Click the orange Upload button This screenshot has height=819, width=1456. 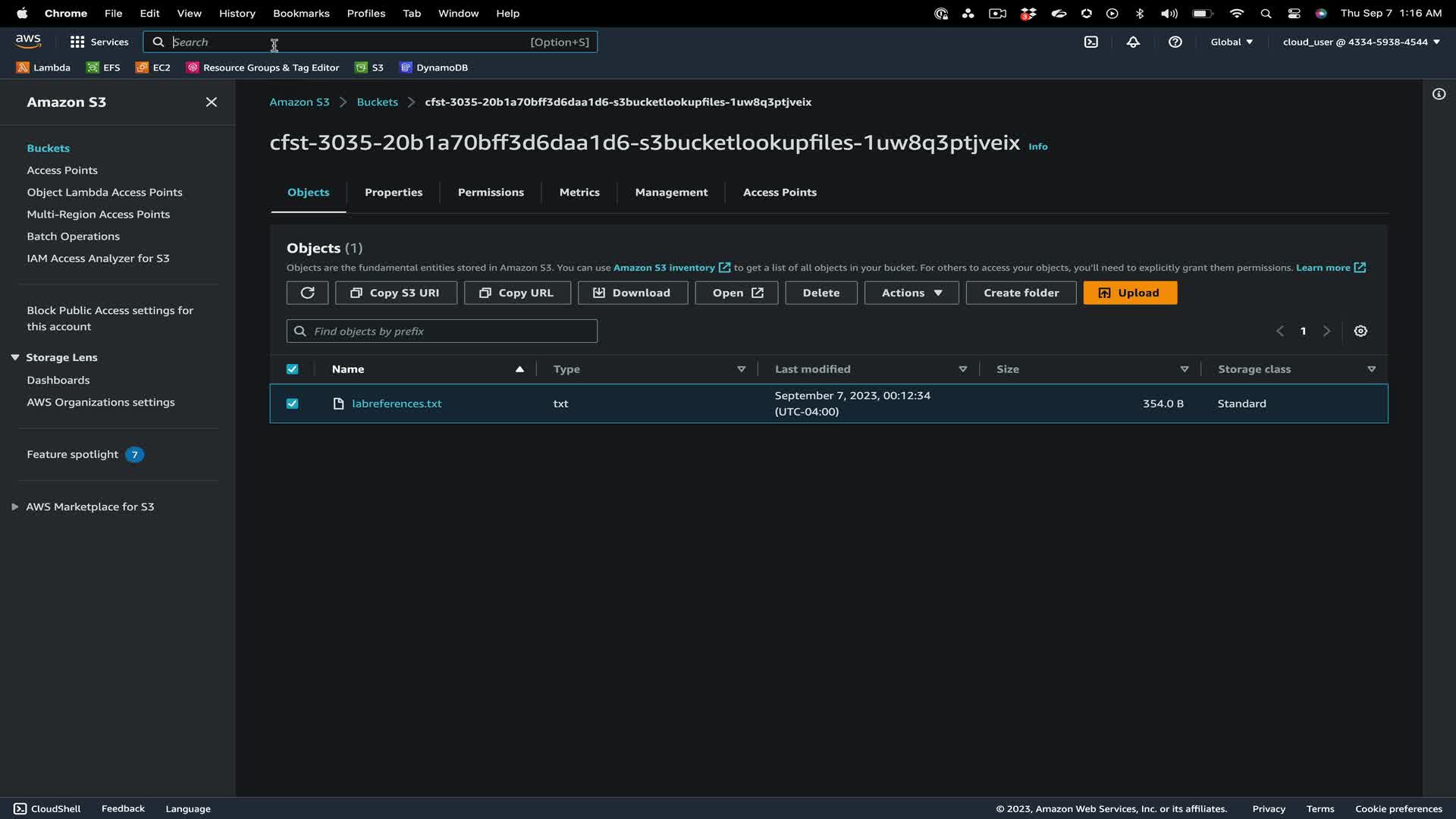click(1129, 293)
